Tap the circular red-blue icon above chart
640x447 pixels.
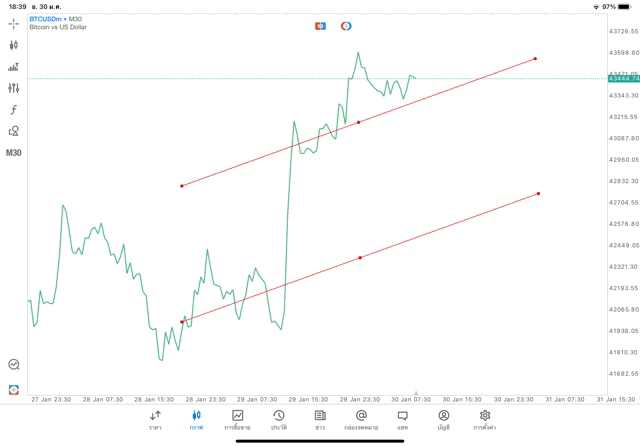(x=346, y=26)
